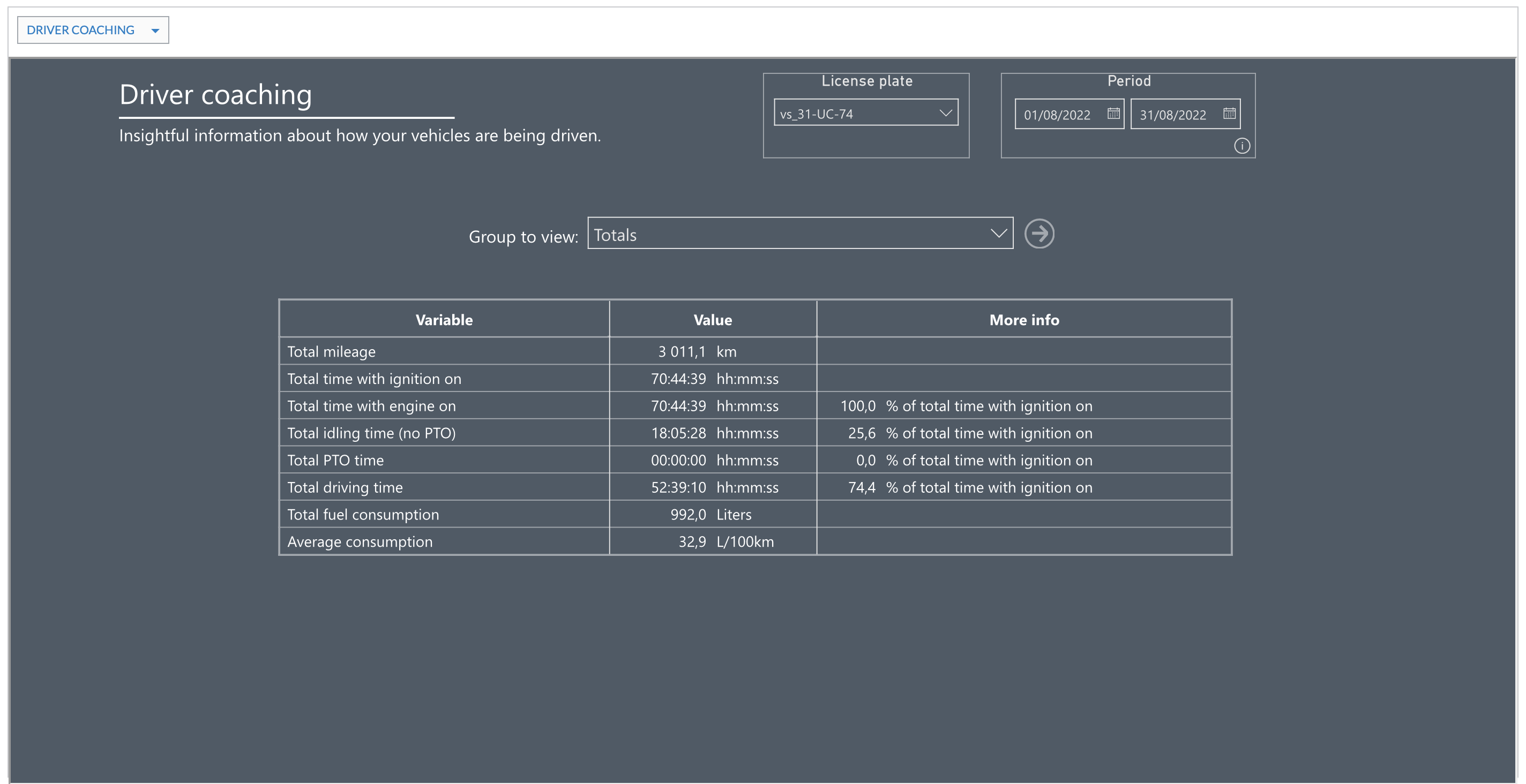Click the 52:39:10 driving time value
Viewport: 1526px width, 784px height.
click(x=714, y=488)
